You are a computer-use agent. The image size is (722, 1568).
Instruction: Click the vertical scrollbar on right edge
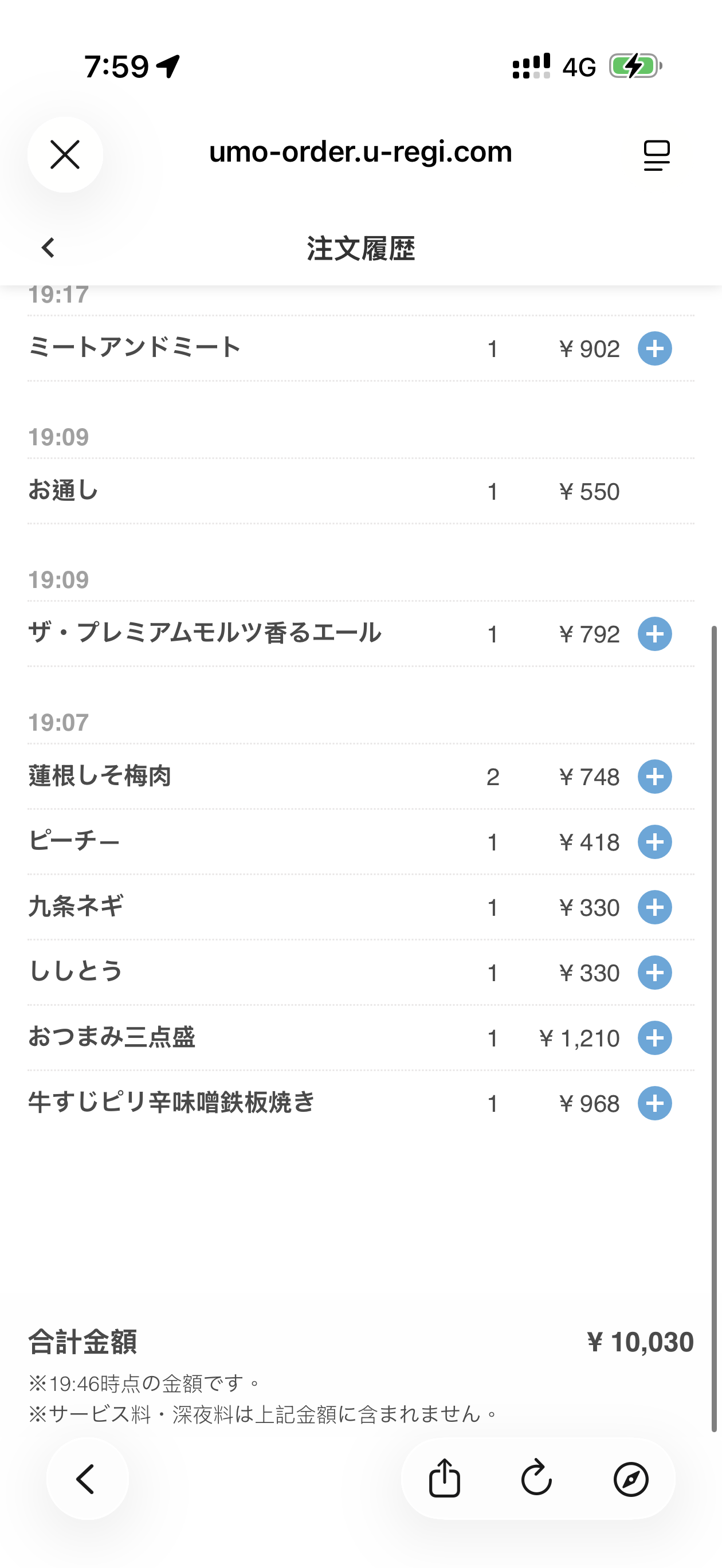[714, 1029]
